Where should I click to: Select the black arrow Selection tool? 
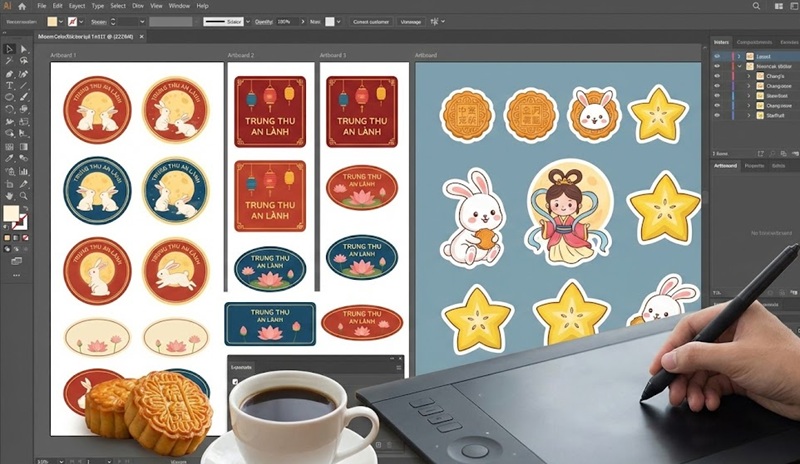click(9, 48)
